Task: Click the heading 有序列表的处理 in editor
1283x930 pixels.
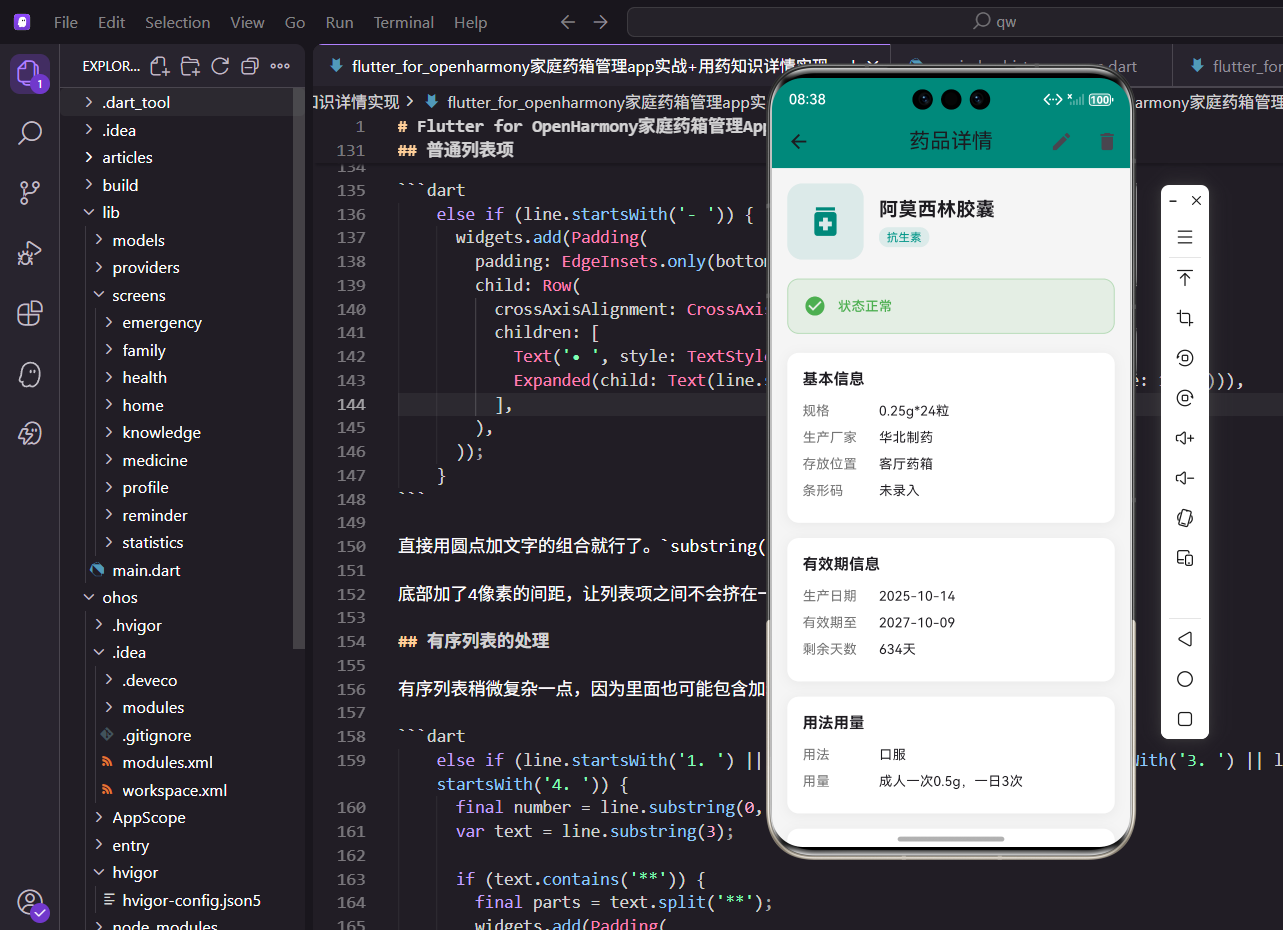Action: coord(488,640)
